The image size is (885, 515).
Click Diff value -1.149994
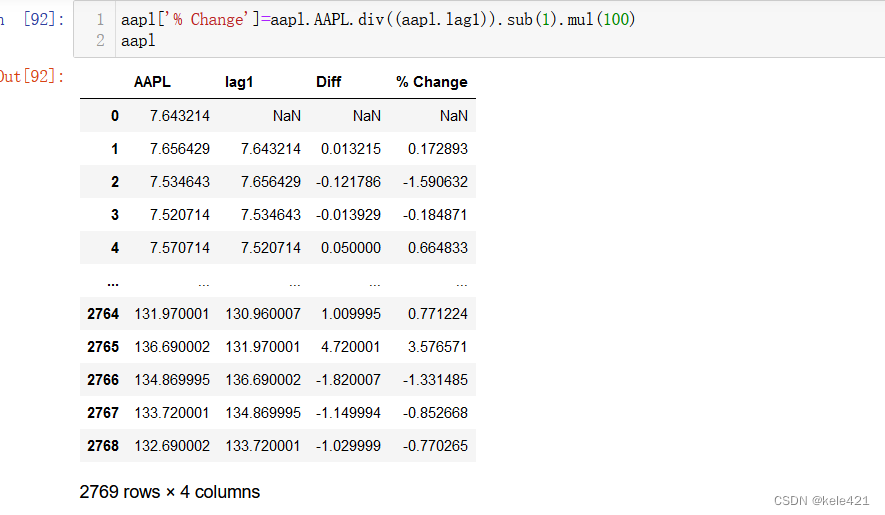348,413
